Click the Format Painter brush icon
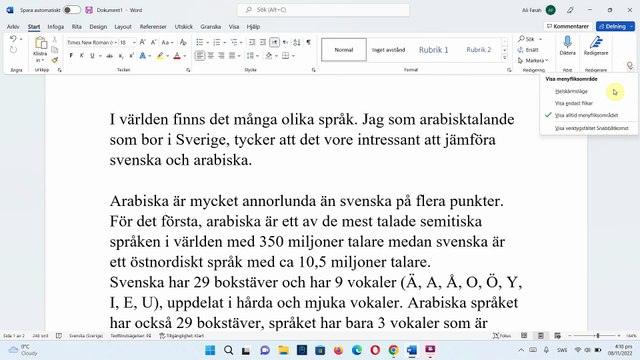The height and width of the screenshot is (360, 640). pos(54,60)
